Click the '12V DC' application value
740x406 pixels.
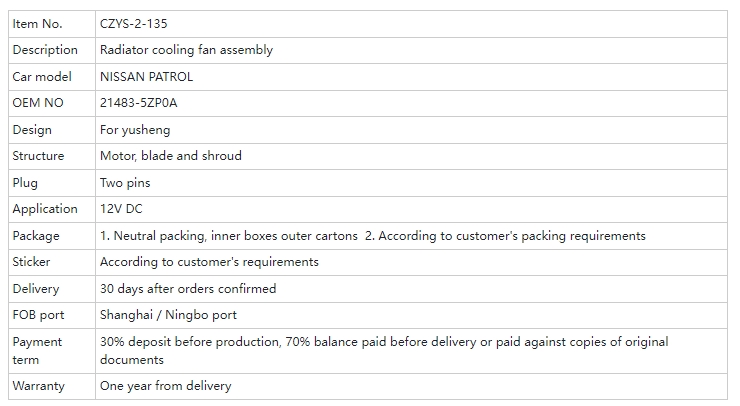coord(122,209)
